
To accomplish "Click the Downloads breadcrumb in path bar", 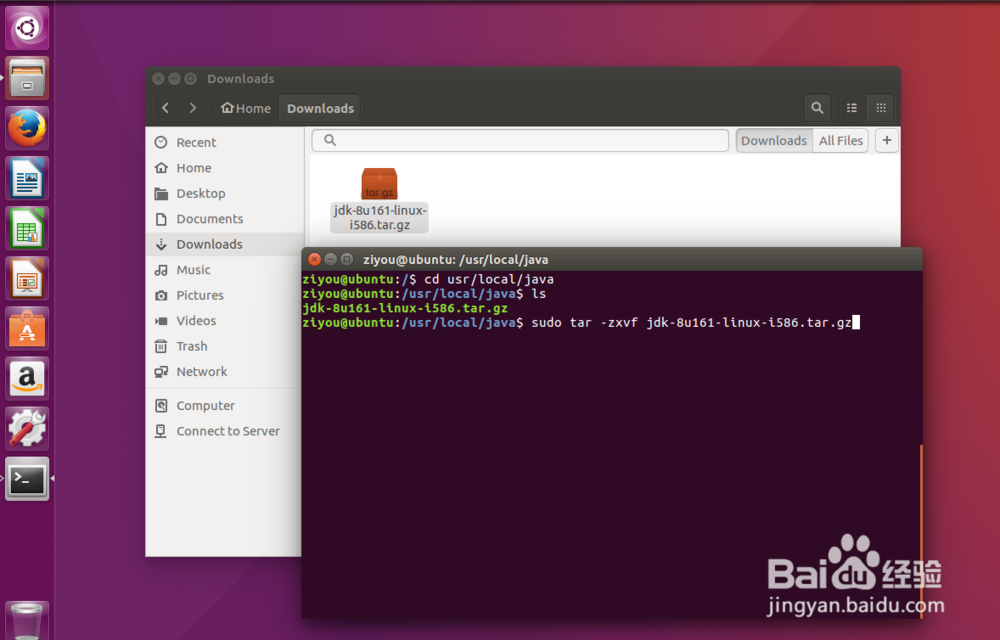I will [320, 108].
